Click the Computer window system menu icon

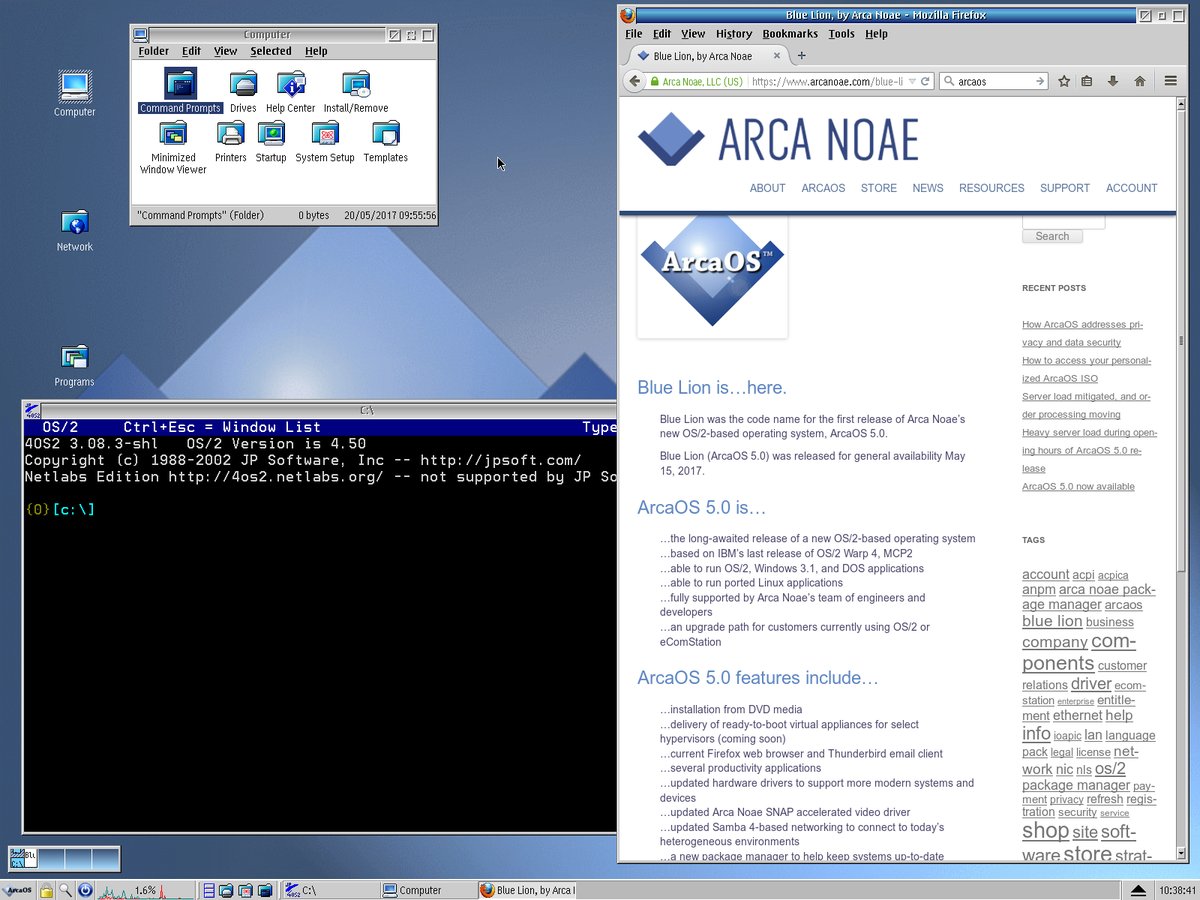(140, 34)
